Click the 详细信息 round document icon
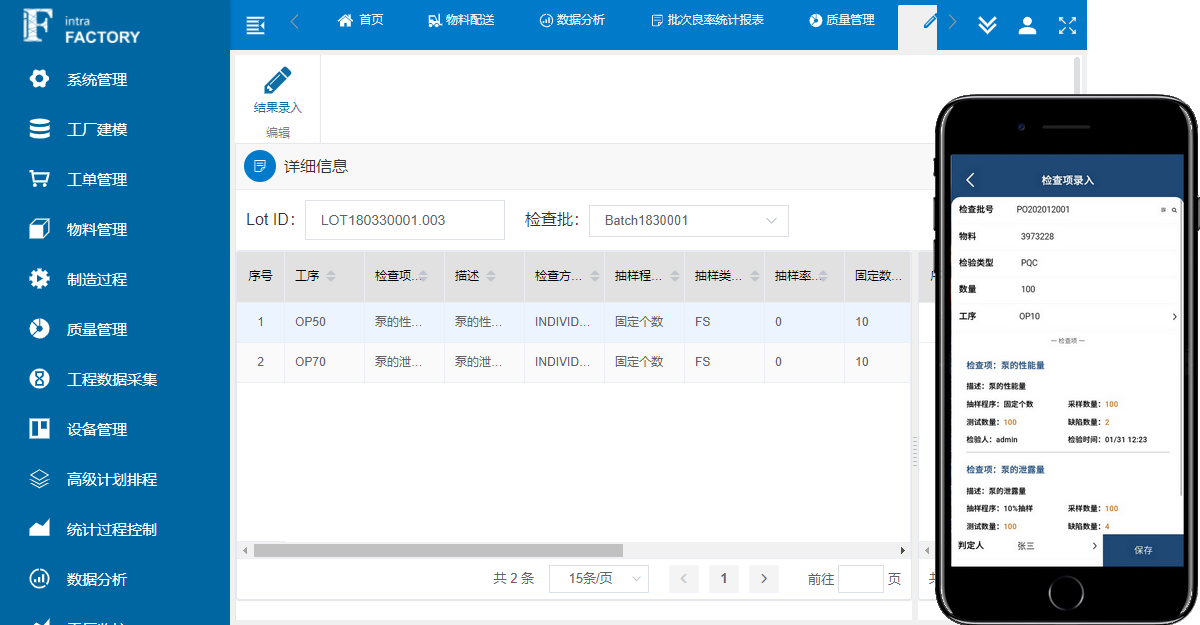Image resolution: width=1200 pixels, height=625 pixels. [260, 166]
